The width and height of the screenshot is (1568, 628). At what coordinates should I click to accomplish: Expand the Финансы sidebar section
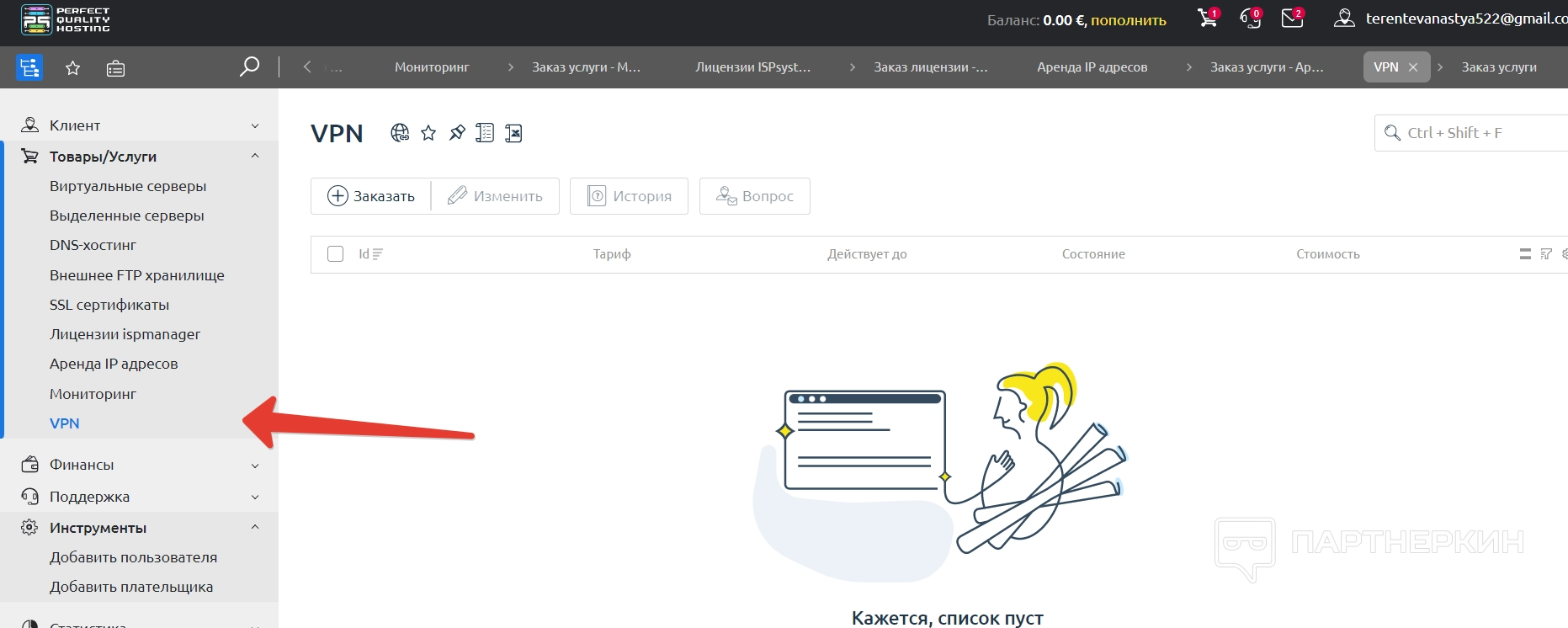[x=140, y=465]
